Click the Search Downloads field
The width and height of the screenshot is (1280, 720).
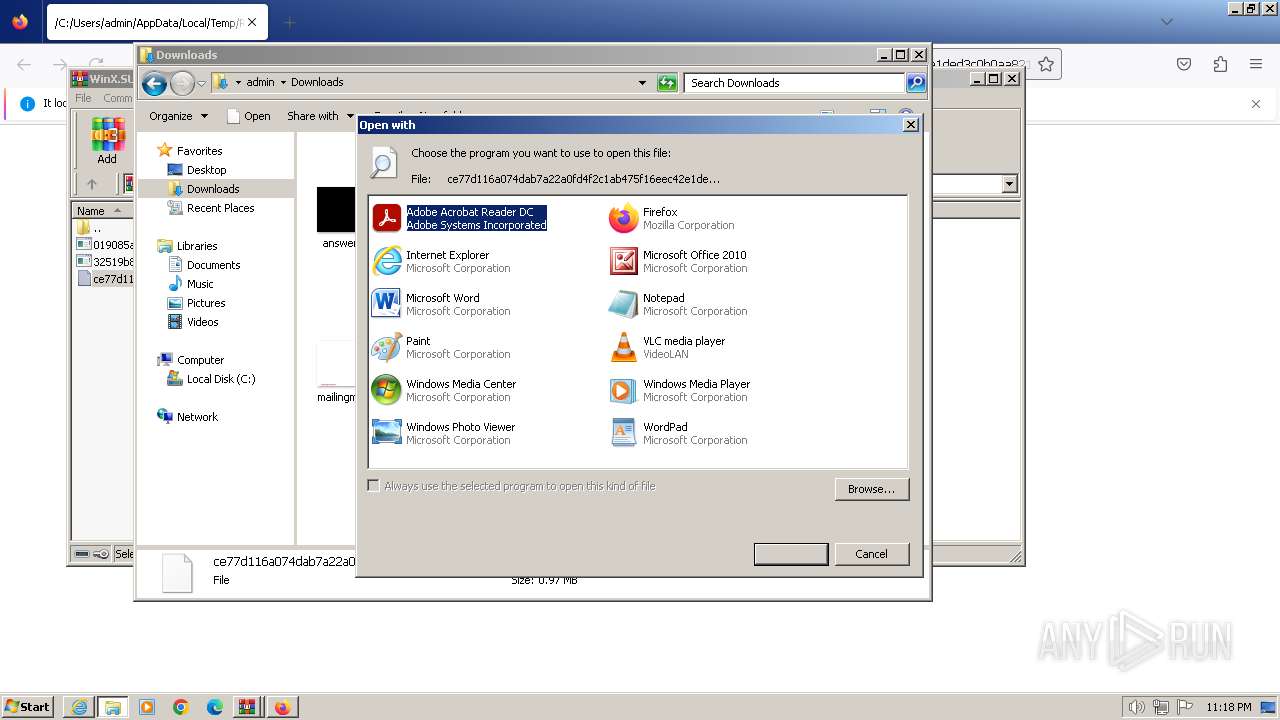point(795,83)
